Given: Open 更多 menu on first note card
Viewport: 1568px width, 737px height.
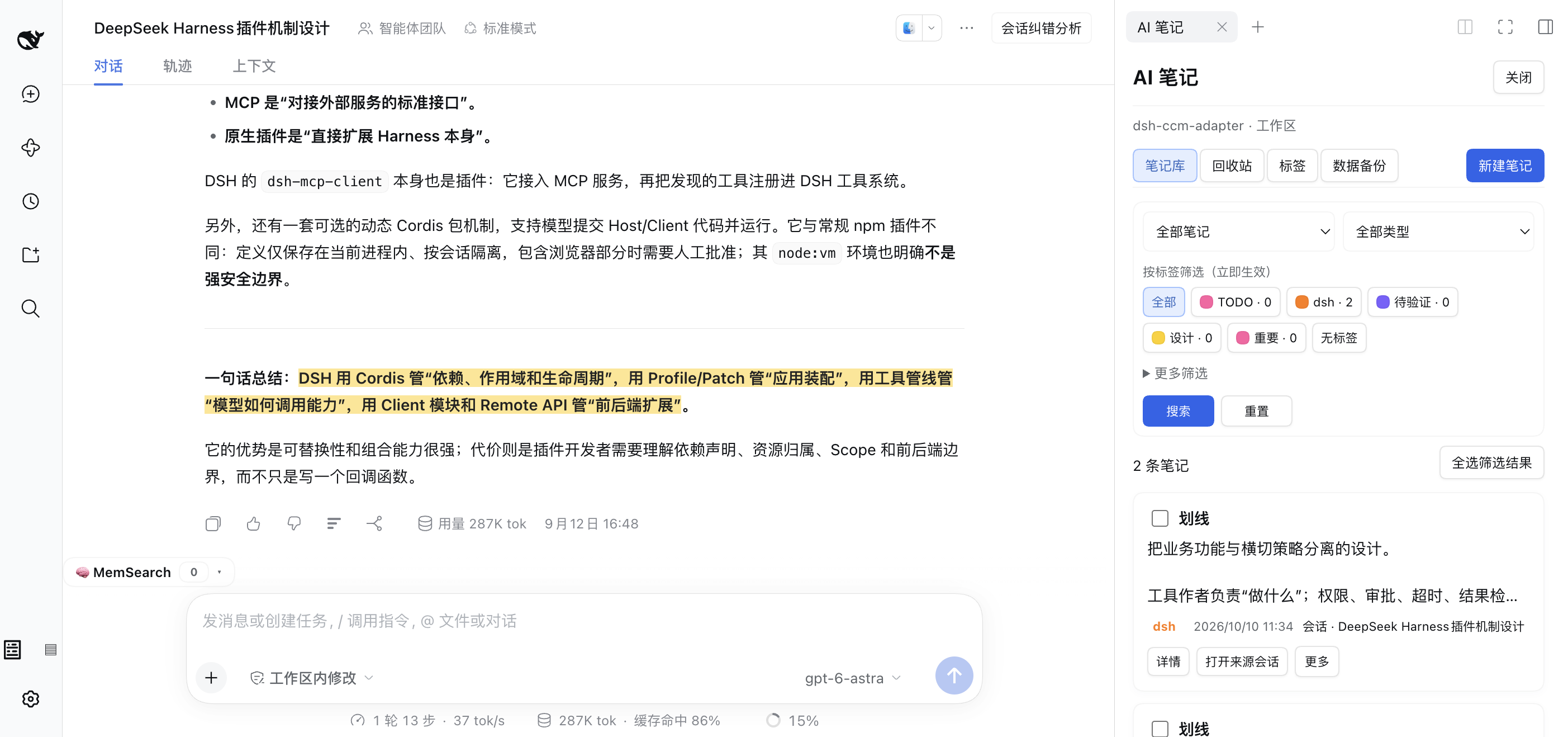Looking at the screenshot, I should [1317, 662].
